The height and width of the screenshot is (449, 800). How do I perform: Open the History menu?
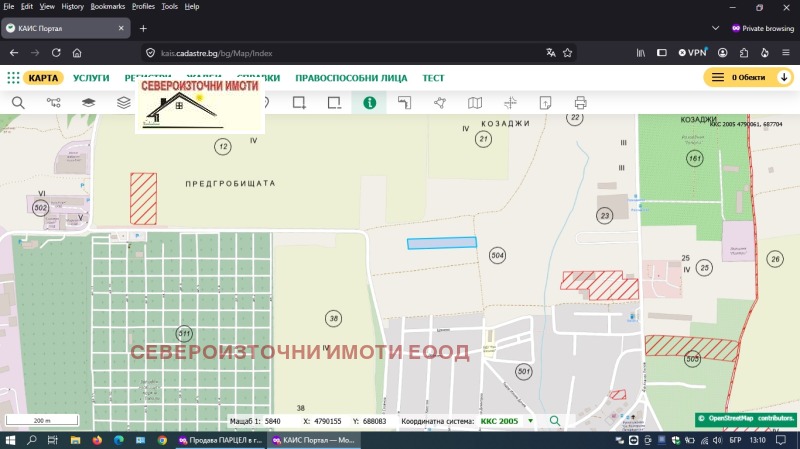[x=72, y=7]
